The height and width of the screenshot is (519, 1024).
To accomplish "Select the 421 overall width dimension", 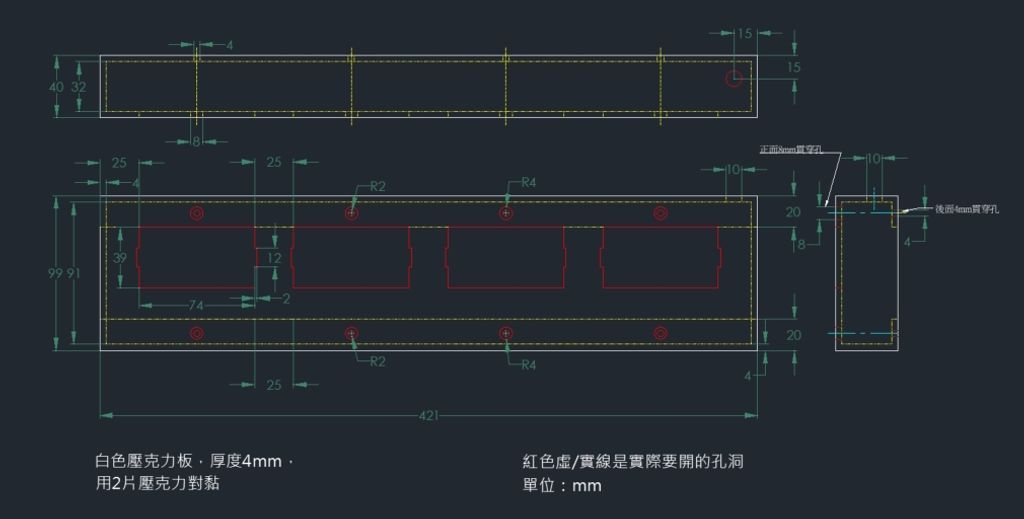I will 428,415.
